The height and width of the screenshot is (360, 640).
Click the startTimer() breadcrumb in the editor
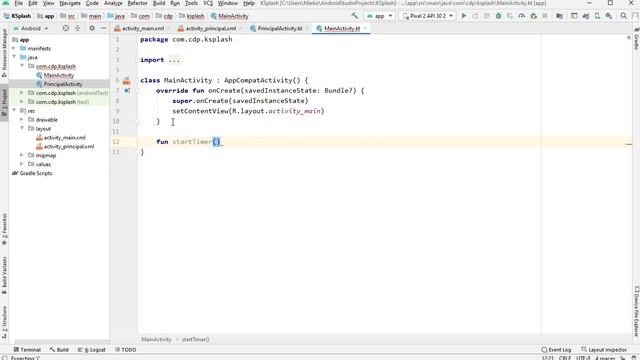click(196, 340)
